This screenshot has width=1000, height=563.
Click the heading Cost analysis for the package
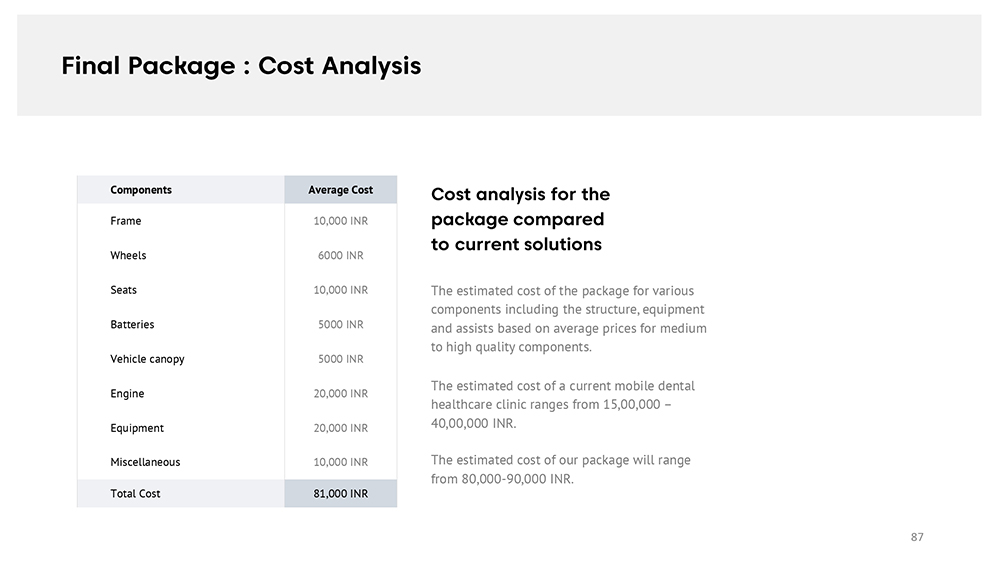(520, 219)
